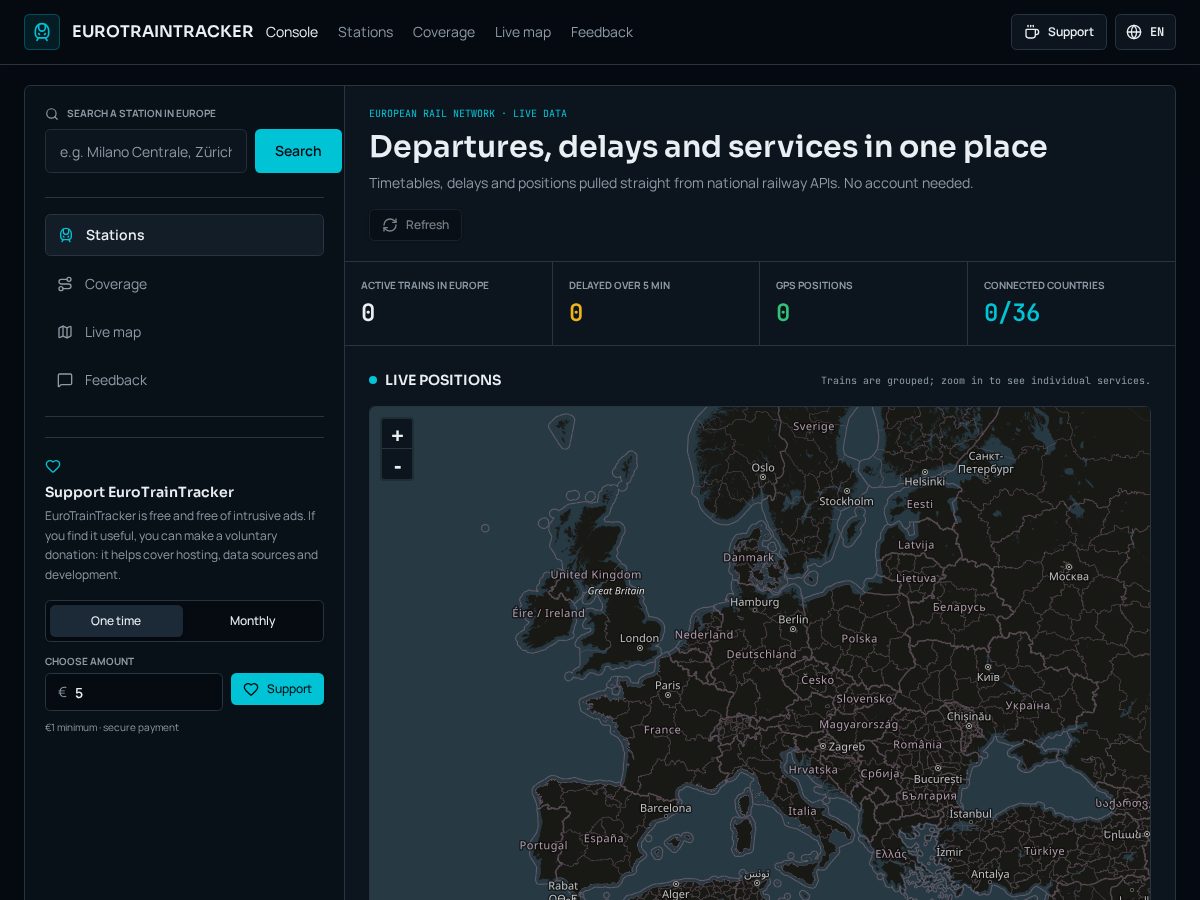Click Barcelona on the map
Viewport: 1200px width, 900px height.
click(x=665, y=808)
